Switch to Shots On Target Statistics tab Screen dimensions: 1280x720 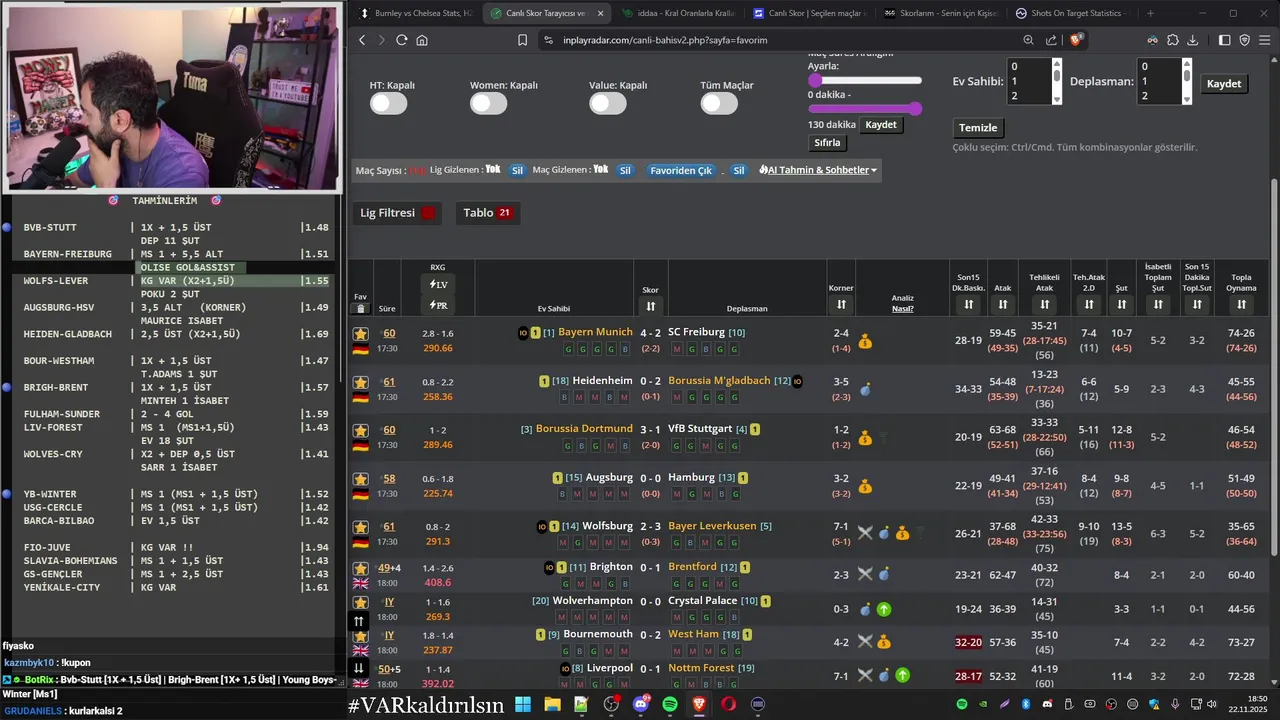pyautogui.click(x=1072, y=13)
